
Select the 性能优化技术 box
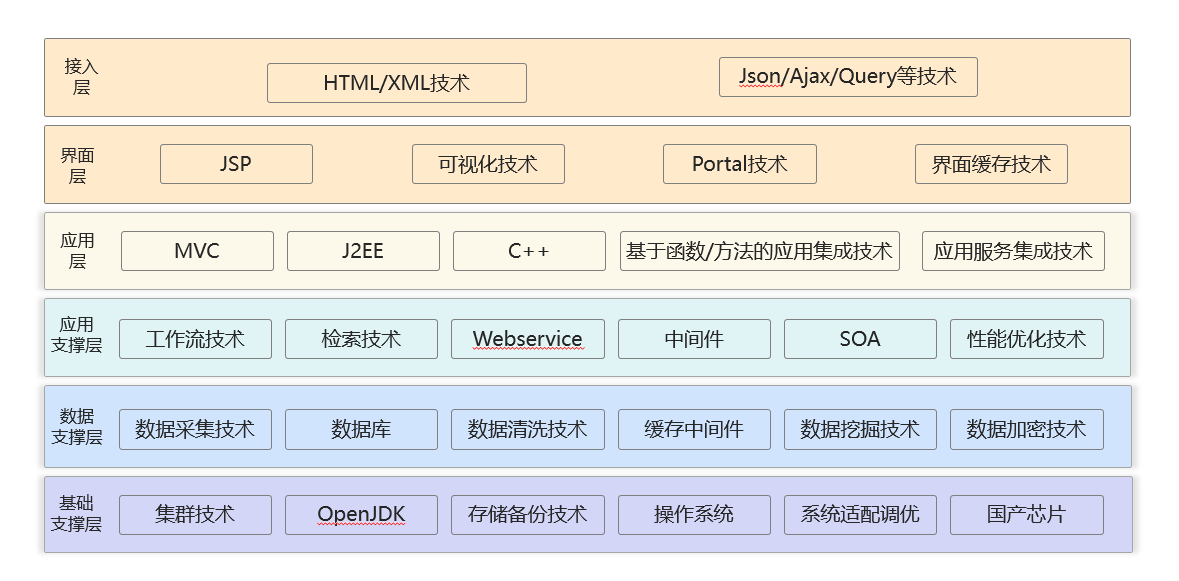coord(1026,339)
